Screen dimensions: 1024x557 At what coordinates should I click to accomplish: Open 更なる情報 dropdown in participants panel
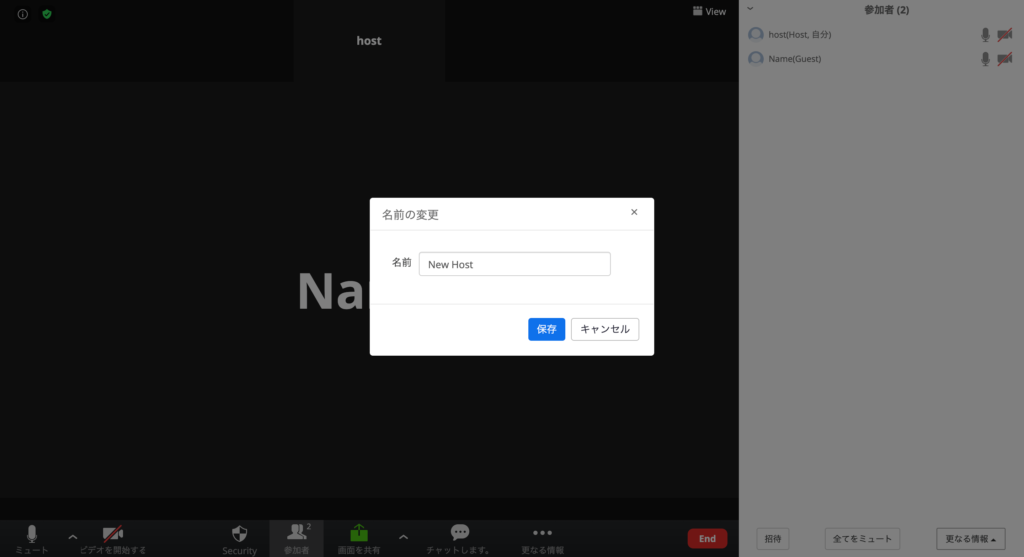coord(970,539)
